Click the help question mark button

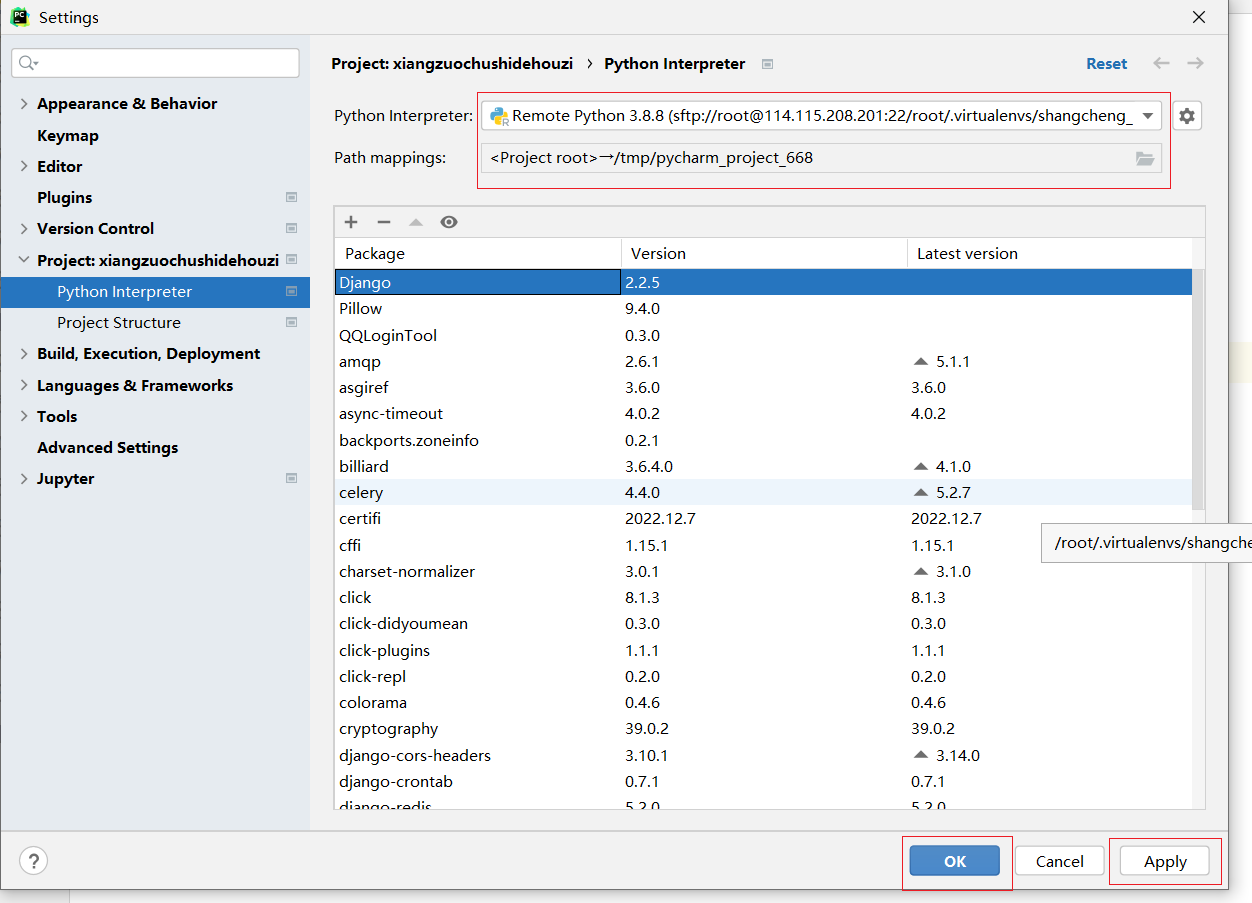[34, 860]
